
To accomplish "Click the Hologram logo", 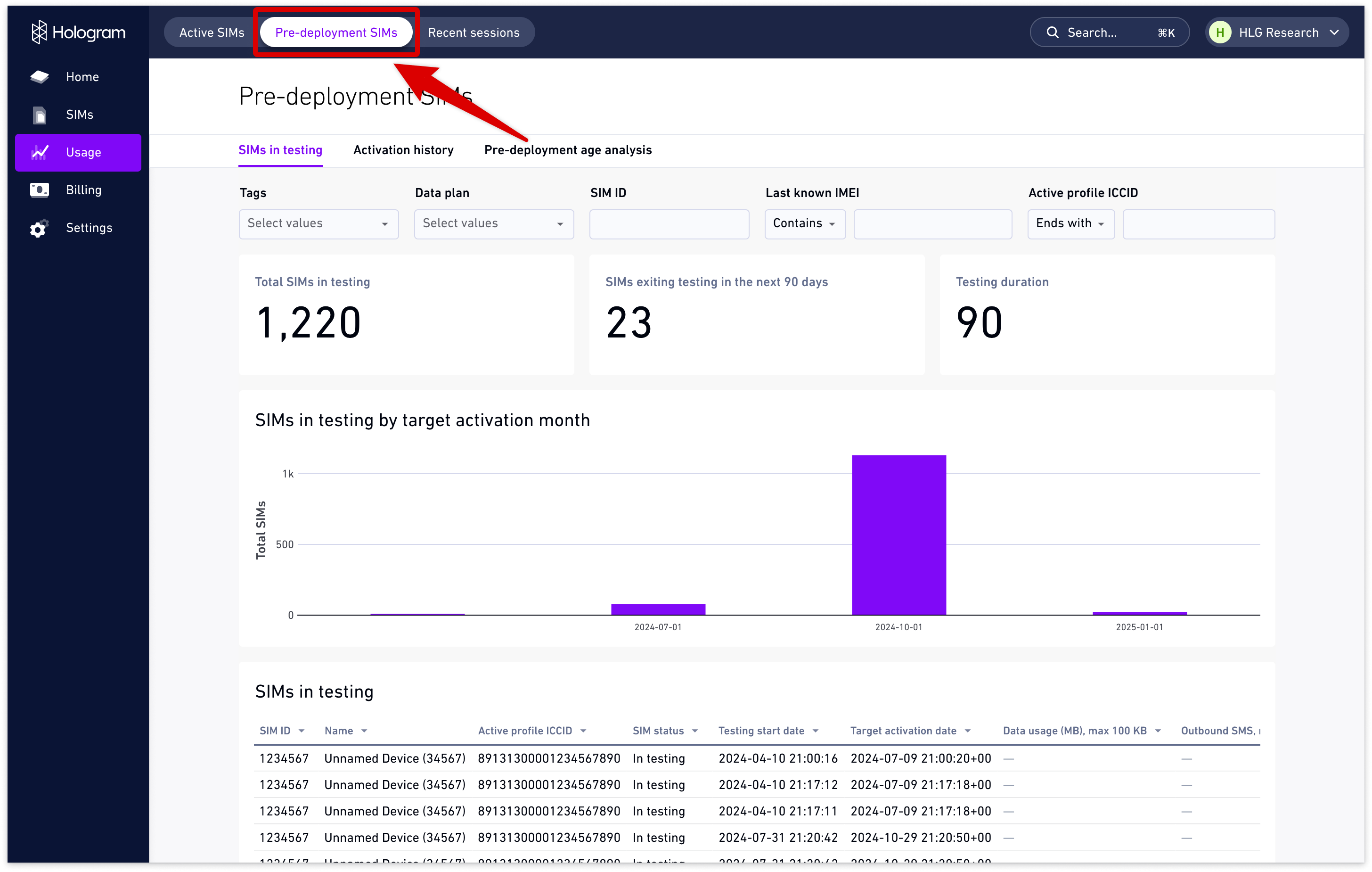I will (x=78, y=32).
